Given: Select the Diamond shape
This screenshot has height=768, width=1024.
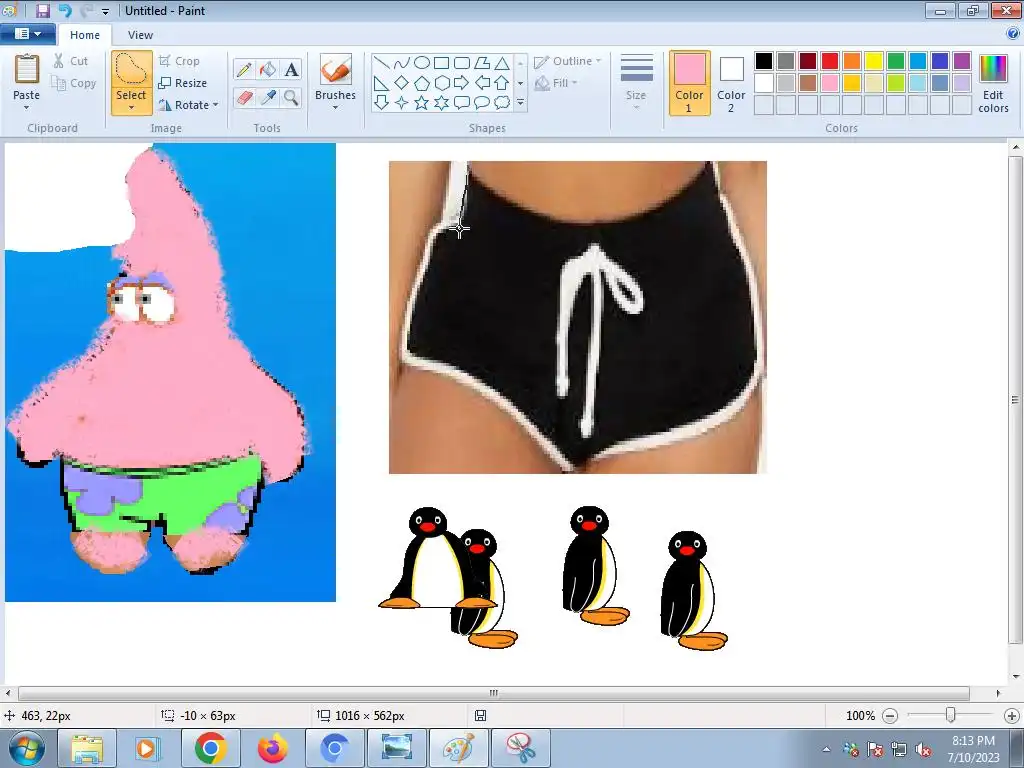Looking at the screenshot, I should click(x=402, y=83).
